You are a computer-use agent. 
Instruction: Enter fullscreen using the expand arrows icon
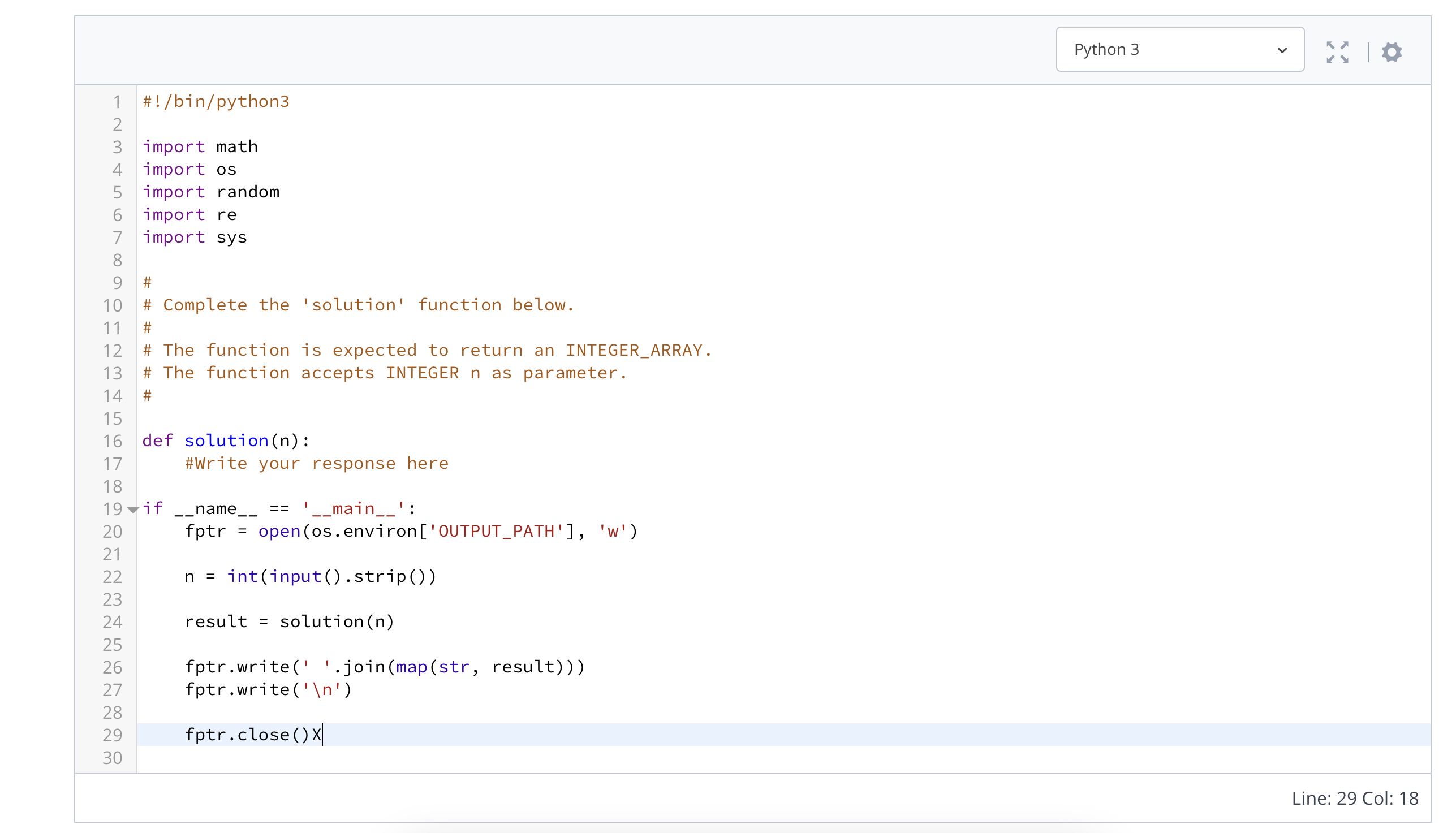[1338, 52]
